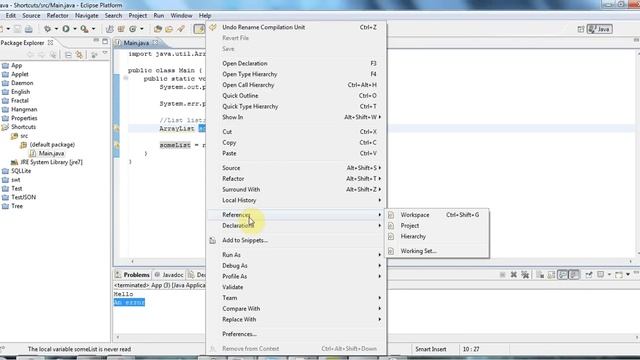
Task: Select the Hangman project
Action: click(24, 109)
